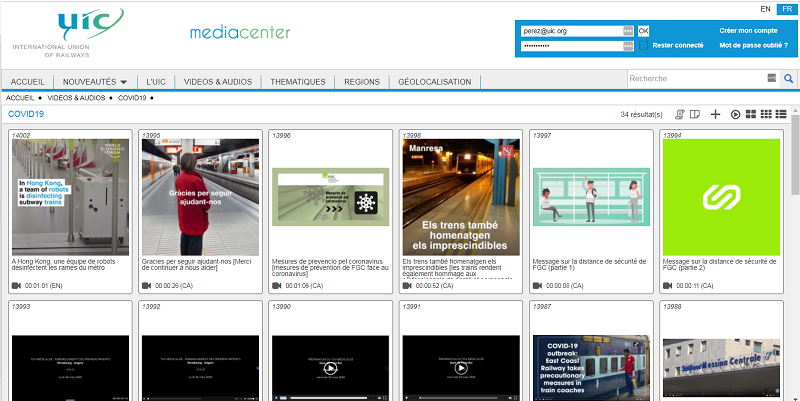
Task: Open the black video thumbnail of item 13993
Action: point(70,368)
